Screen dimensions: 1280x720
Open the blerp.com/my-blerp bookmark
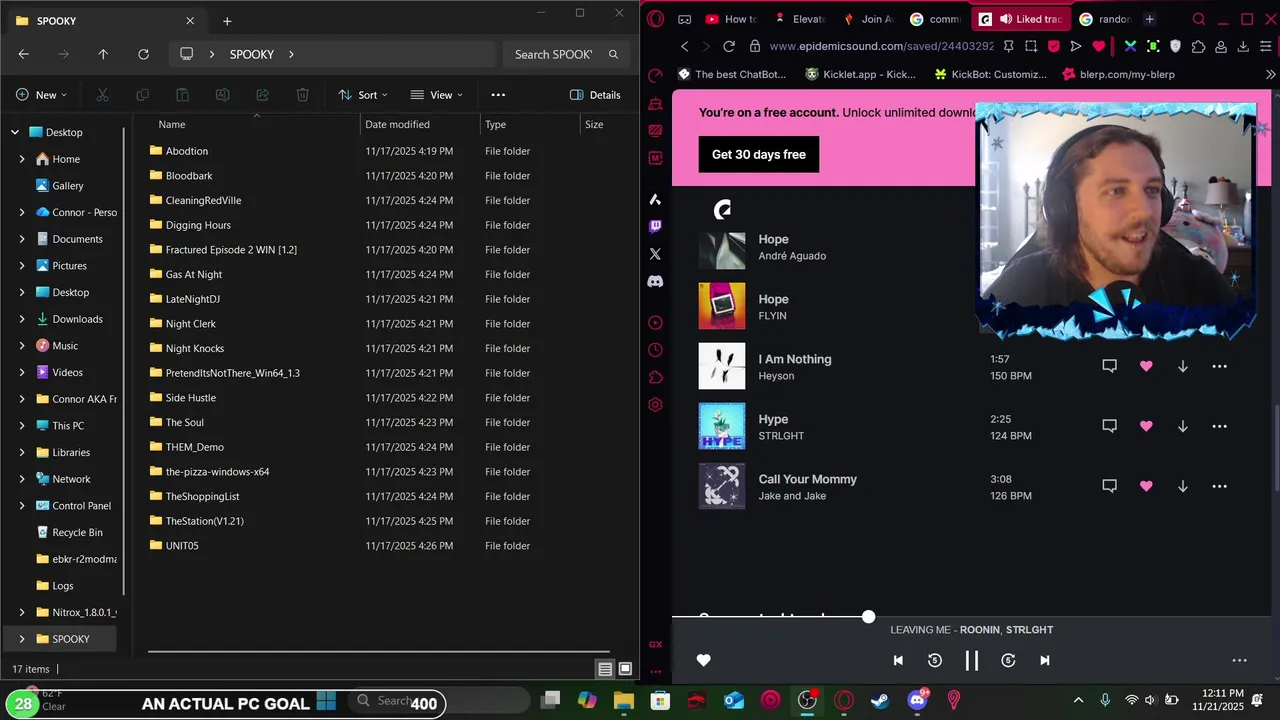pos(1118,74)
